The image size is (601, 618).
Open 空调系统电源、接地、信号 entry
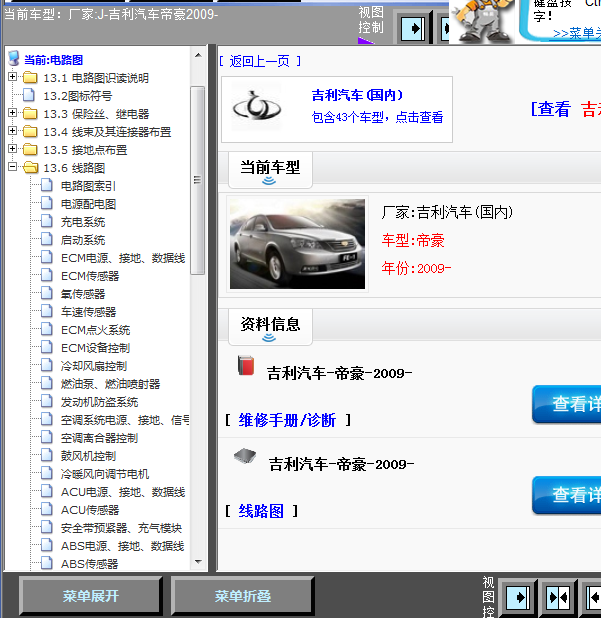(x=125, y=420)
